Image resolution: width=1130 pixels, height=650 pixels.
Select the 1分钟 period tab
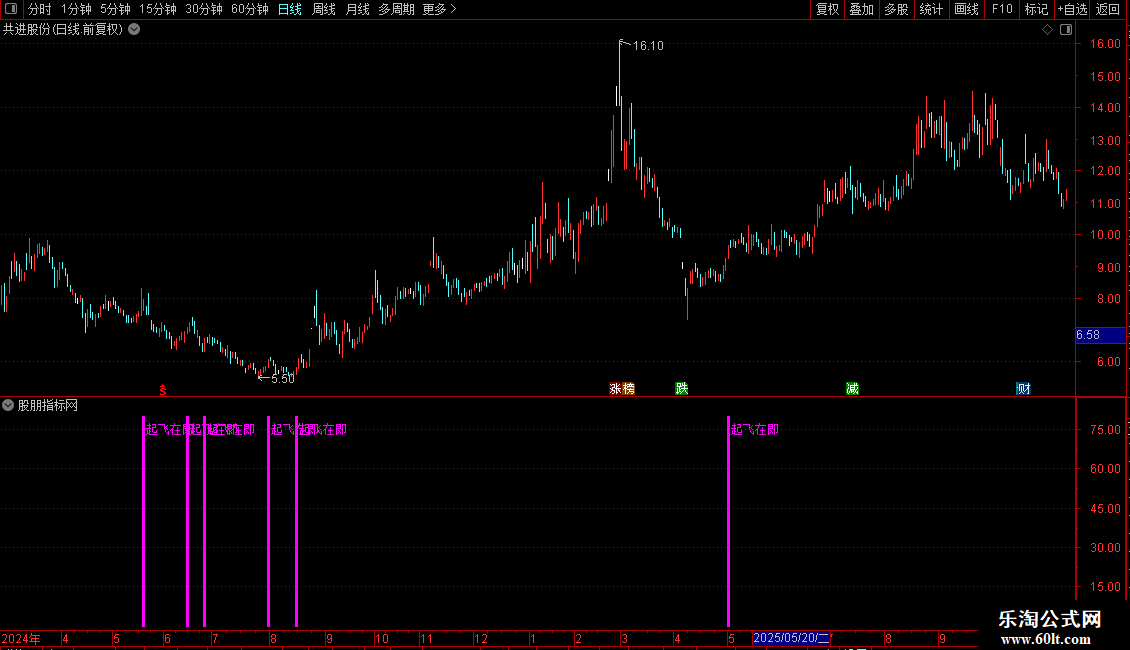76,9
